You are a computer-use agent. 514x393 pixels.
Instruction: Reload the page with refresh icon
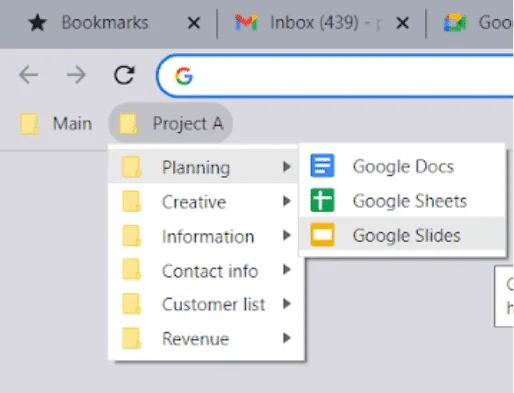point(124,75)
